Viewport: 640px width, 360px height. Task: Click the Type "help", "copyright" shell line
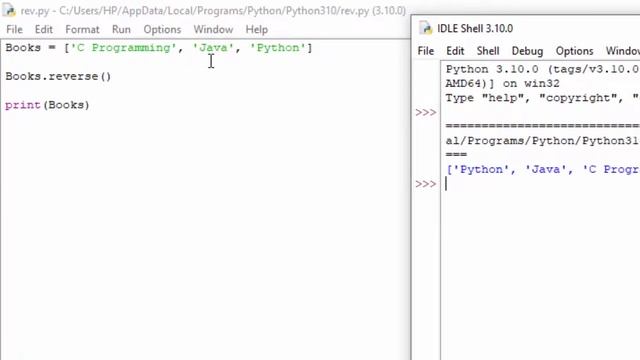542,98
